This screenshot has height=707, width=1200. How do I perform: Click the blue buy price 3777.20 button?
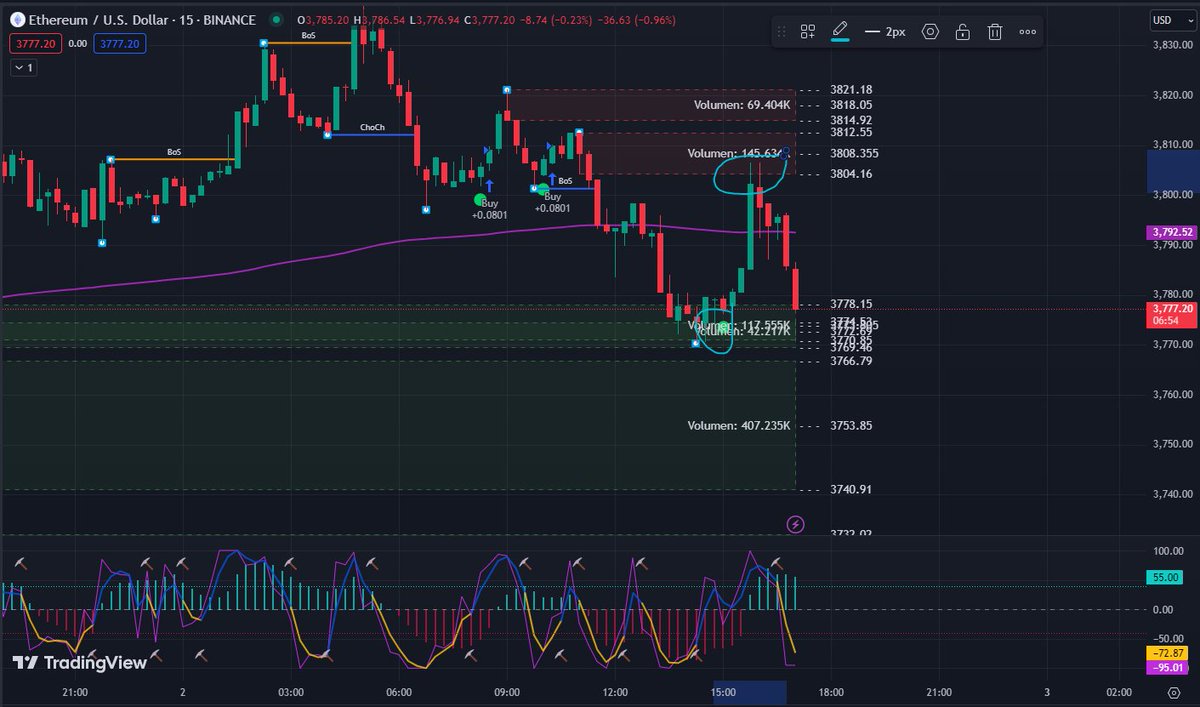pos(119,43)
